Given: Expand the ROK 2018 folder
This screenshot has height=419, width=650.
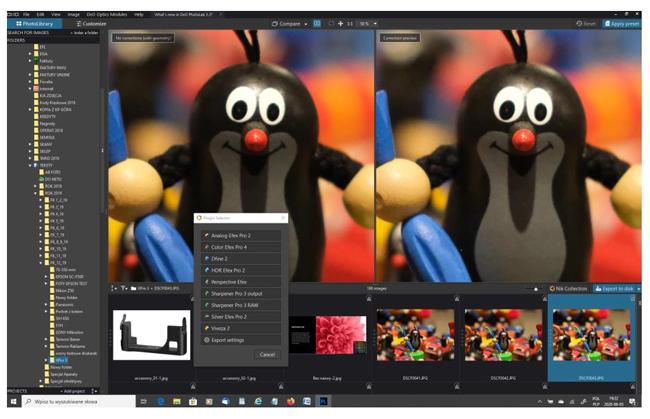Looking at the screenshot, I should (x=36, y=186).
